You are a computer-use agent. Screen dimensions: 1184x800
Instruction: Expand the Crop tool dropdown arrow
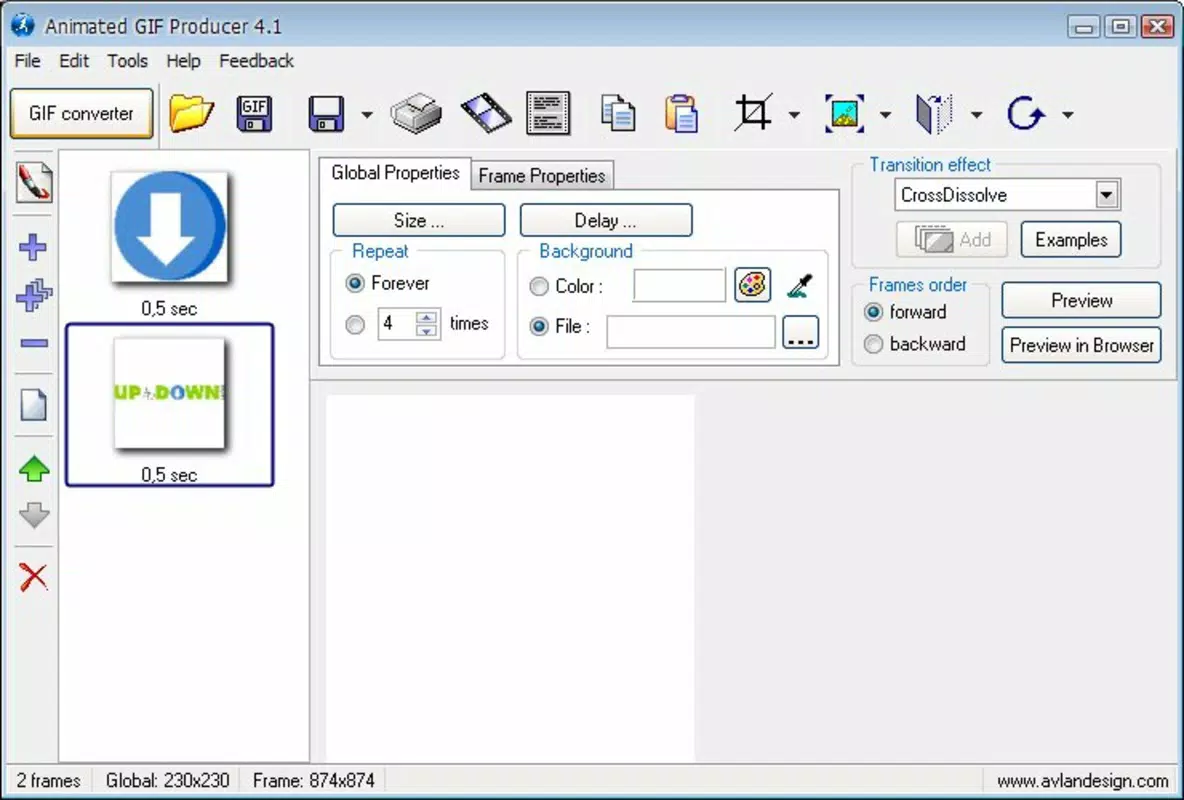click(x=794, y=115)
